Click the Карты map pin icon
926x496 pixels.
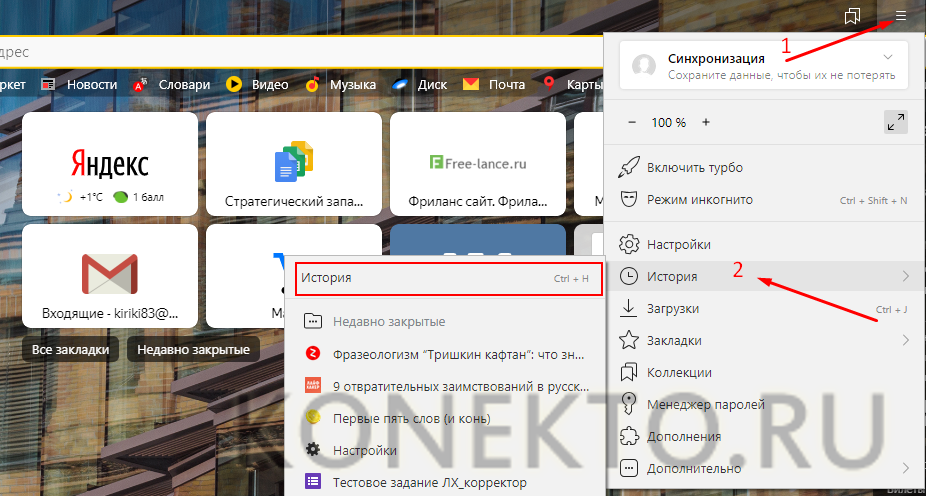tap(550, 84)
